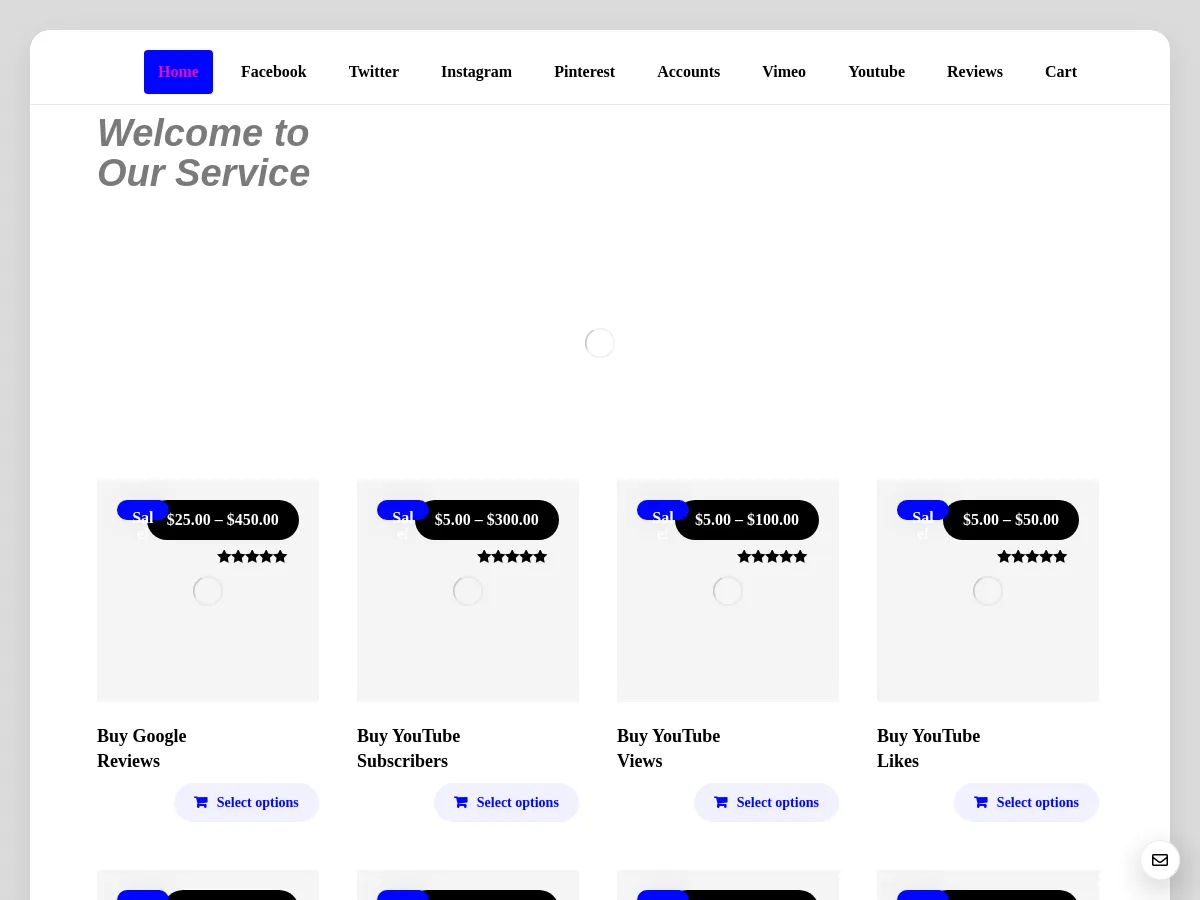The height and width of the screenshot is (900, 1200).
Task: Click the $5.00 – $300.00 price label
Action: click(x=486, y=520)
